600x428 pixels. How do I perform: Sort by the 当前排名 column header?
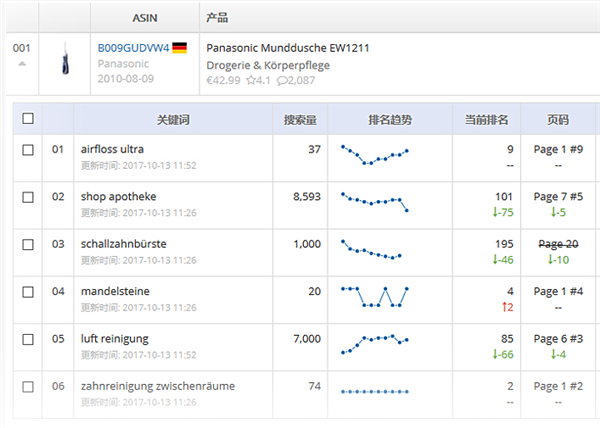487,119
